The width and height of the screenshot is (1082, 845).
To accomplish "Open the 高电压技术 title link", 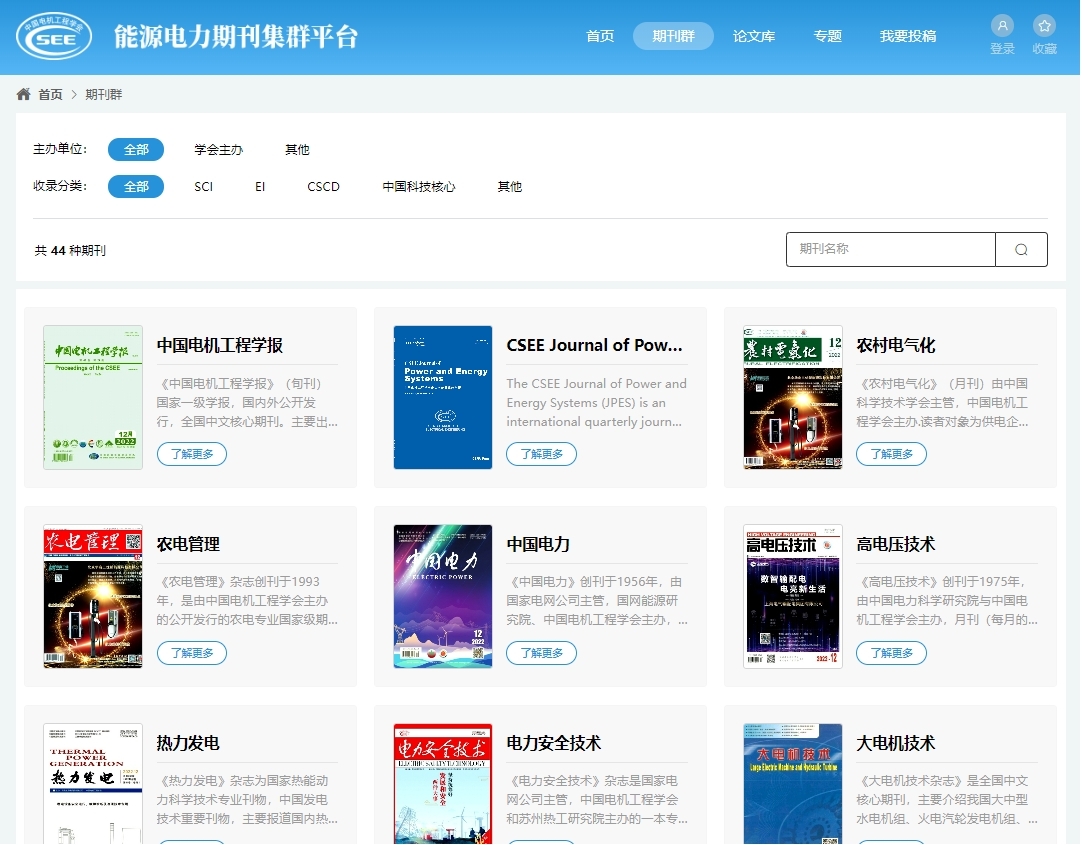I will 896,544.
